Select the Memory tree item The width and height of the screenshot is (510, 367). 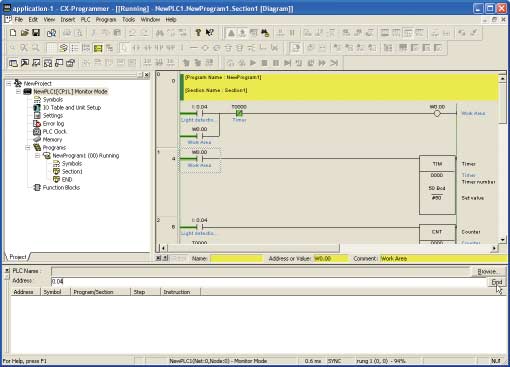[x=52, y=140]
